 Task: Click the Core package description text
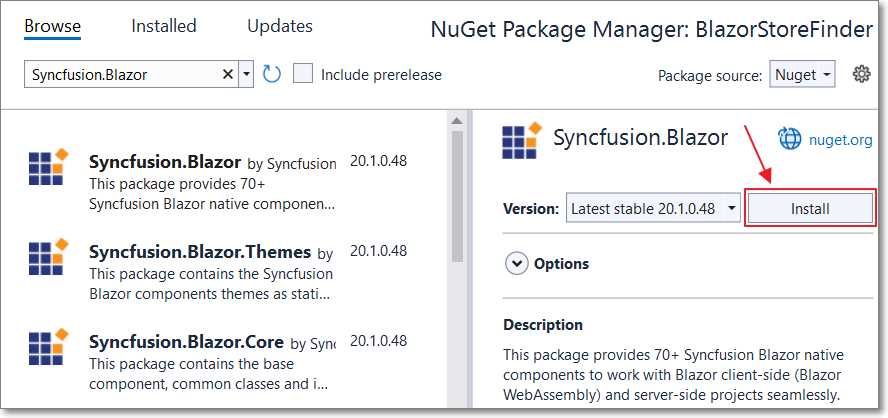(208, 374)
